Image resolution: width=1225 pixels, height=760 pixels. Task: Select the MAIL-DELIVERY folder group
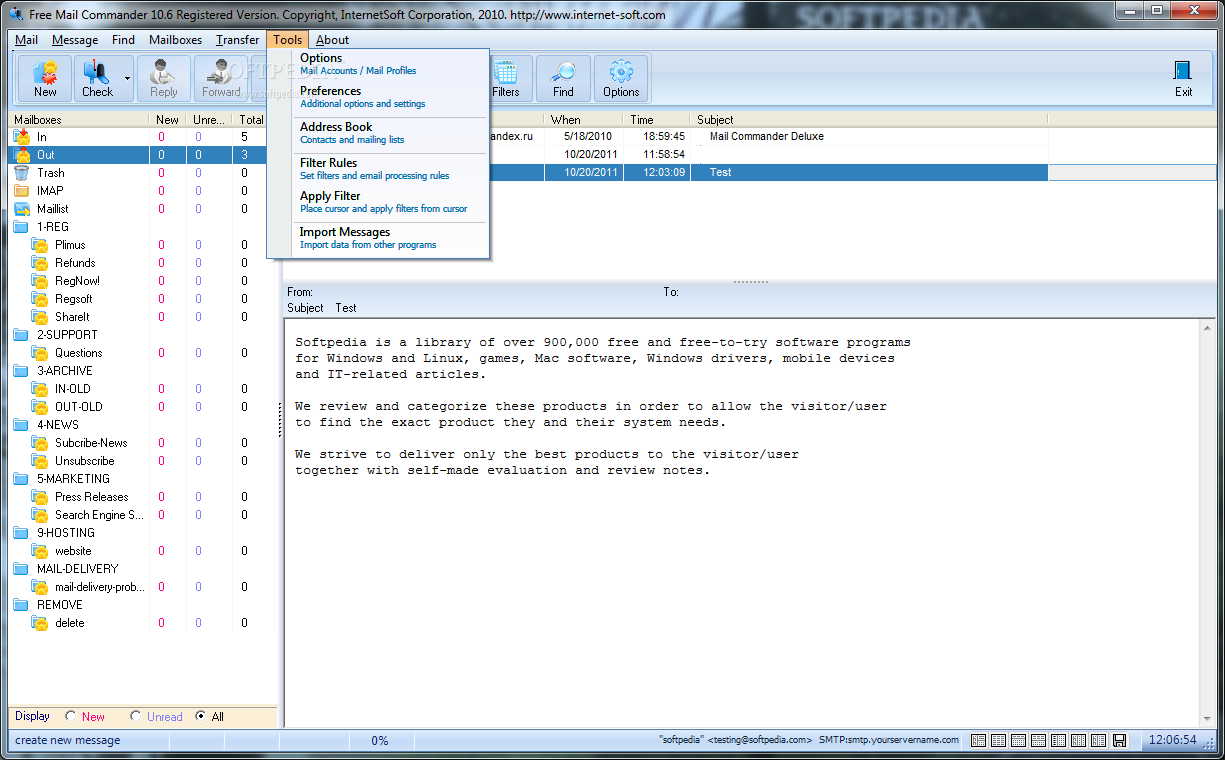pos(77,569)
